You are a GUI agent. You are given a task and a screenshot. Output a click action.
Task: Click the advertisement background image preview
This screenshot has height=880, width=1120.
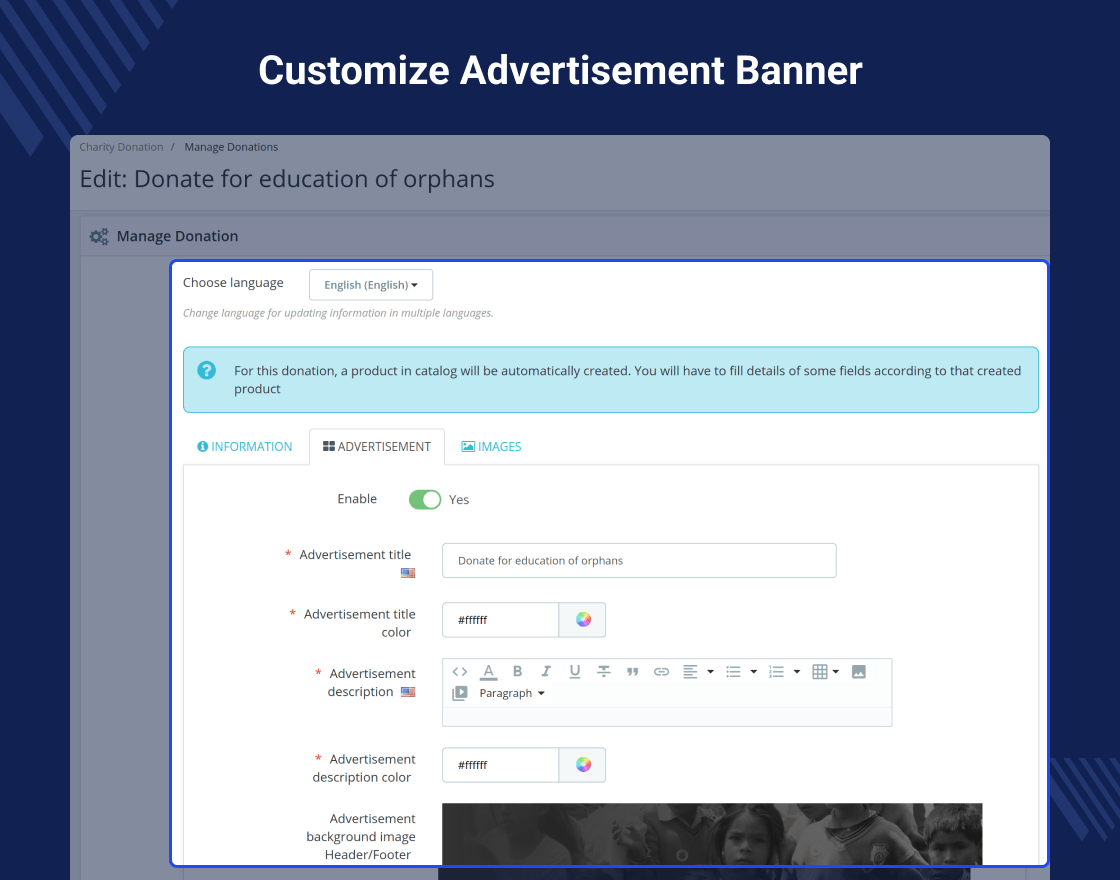pyautogui.click(x=712, y=834)
